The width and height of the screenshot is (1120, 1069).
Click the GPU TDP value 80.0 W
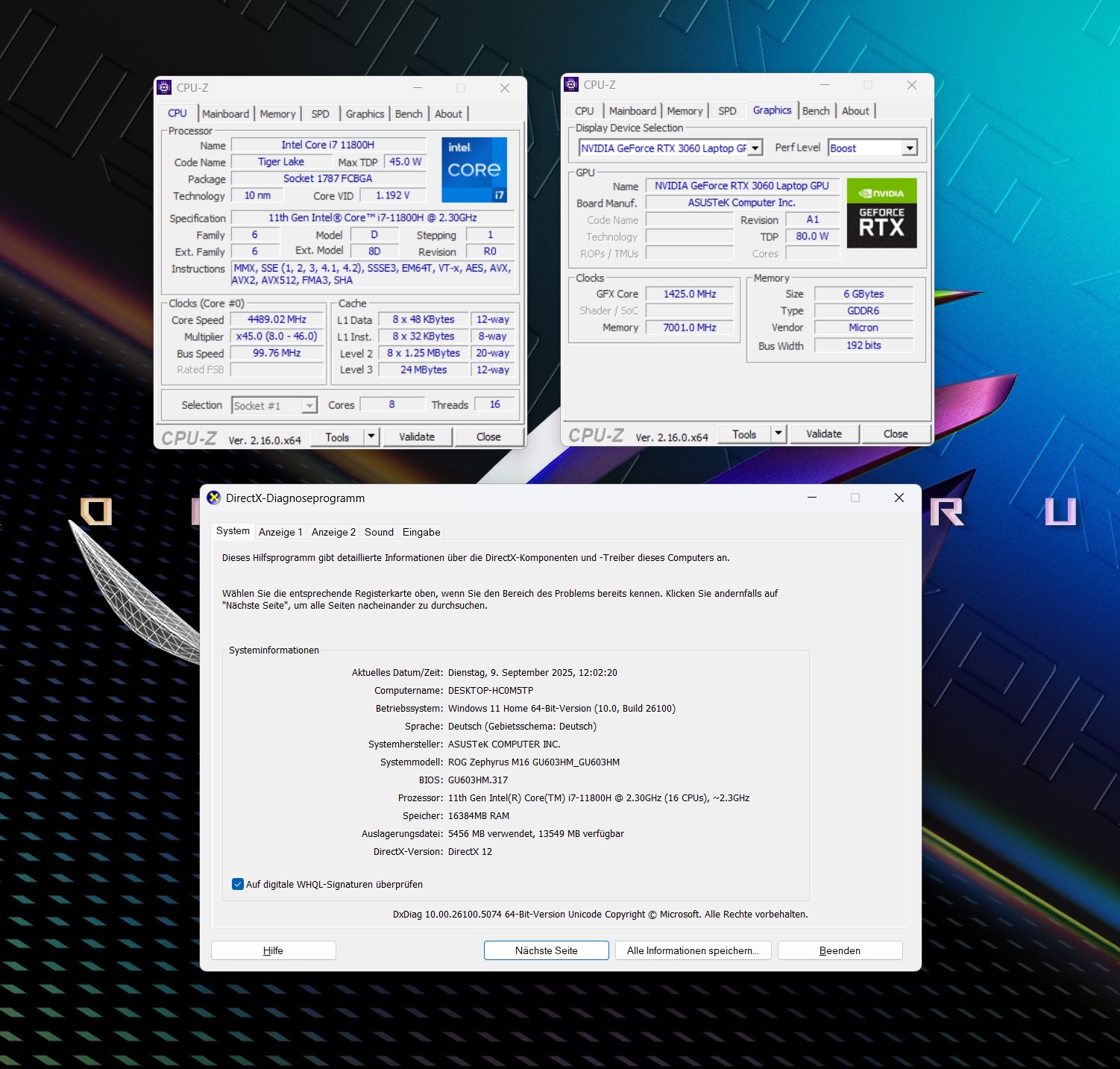tap(812, 236)
